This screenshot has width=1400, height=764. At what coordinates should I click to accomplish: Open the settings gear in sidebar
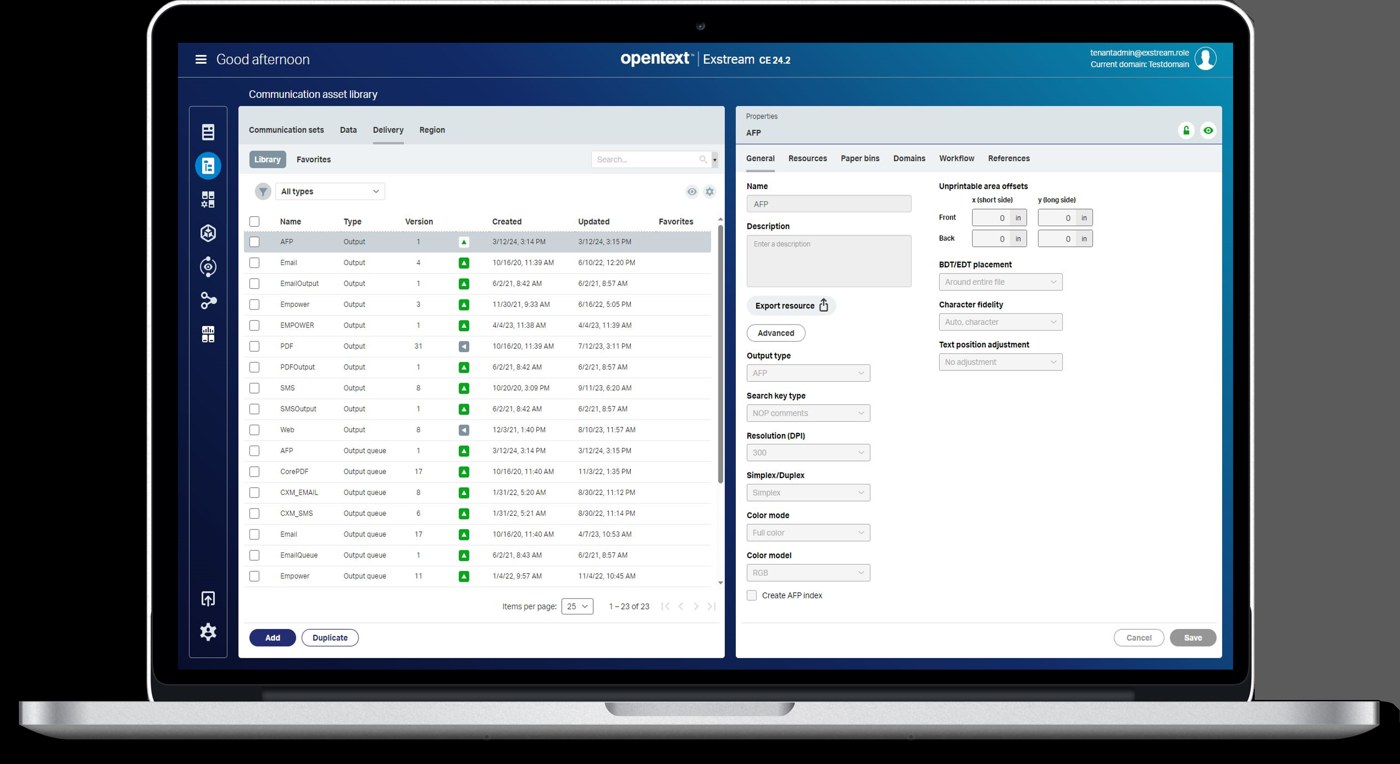coord(208,632)
